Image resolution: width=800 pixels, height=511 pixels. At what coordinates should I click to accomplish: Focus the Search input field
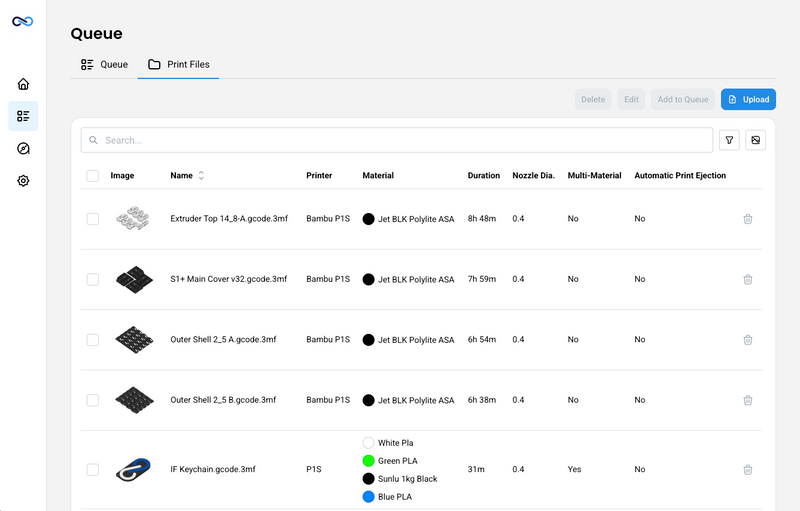pyautogui.click(x=400, y=140)
